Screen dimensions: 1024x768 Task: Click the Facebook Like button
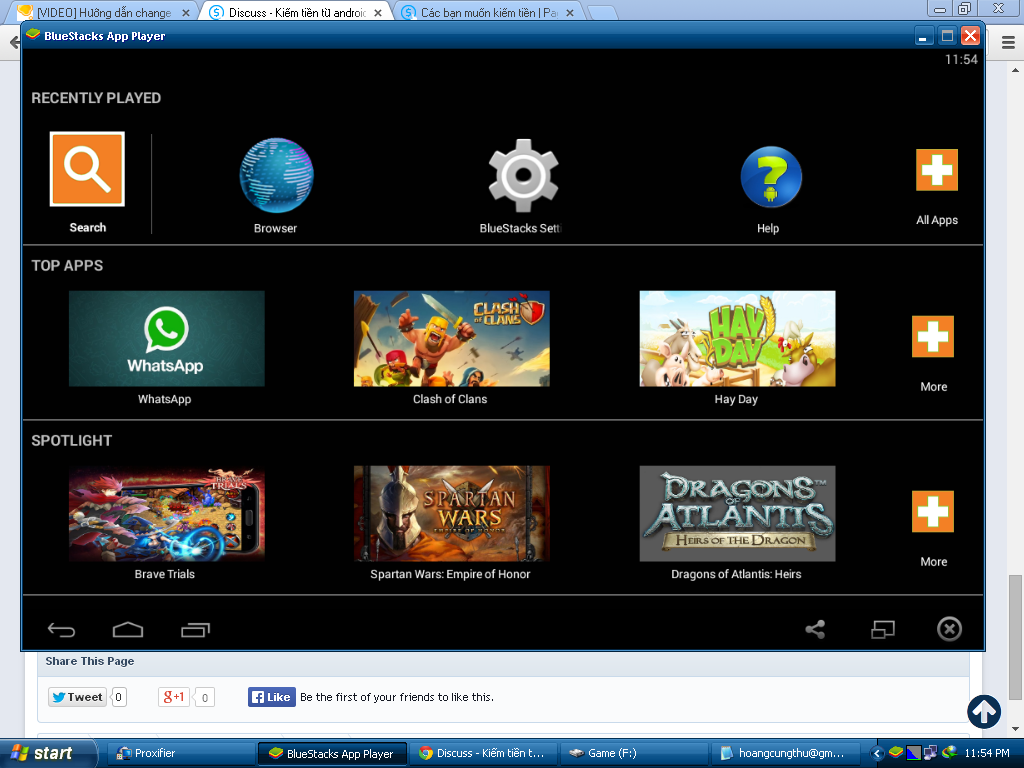[272, 697]
